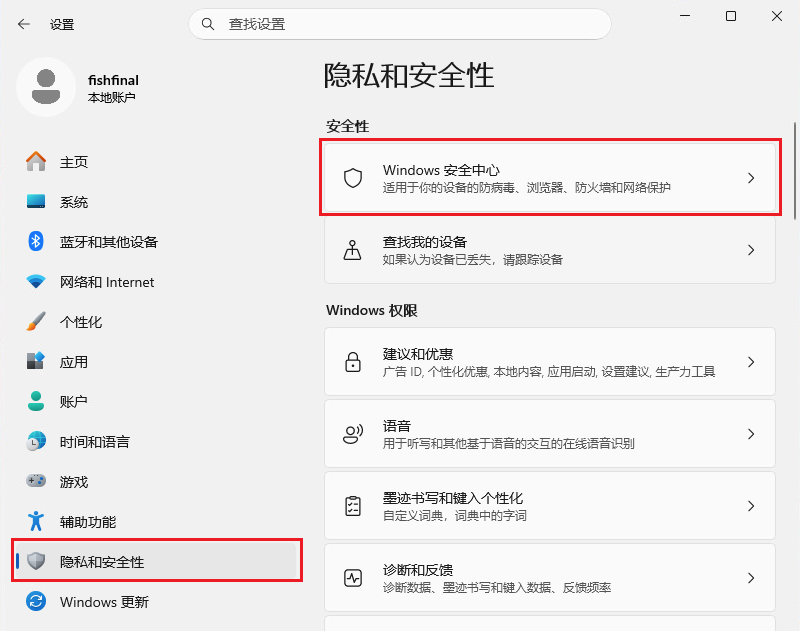The height and width of the screenshot is (631, 800).
Task: Expand the 诊断和反馈 chevron
Action: 751,578
